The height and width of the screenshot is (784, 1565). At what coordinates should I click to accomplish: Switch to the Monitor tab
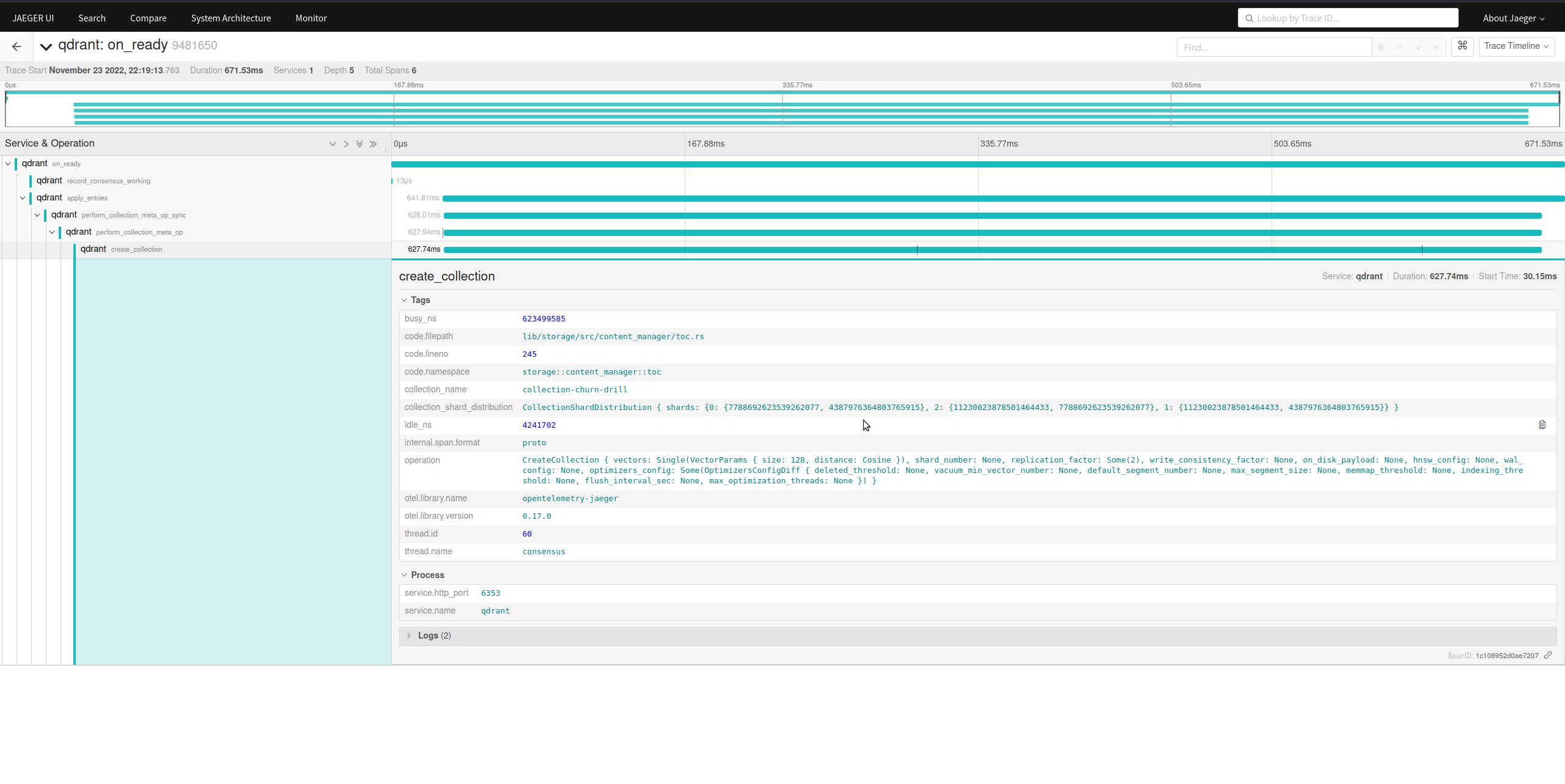(x=311, y=18)
